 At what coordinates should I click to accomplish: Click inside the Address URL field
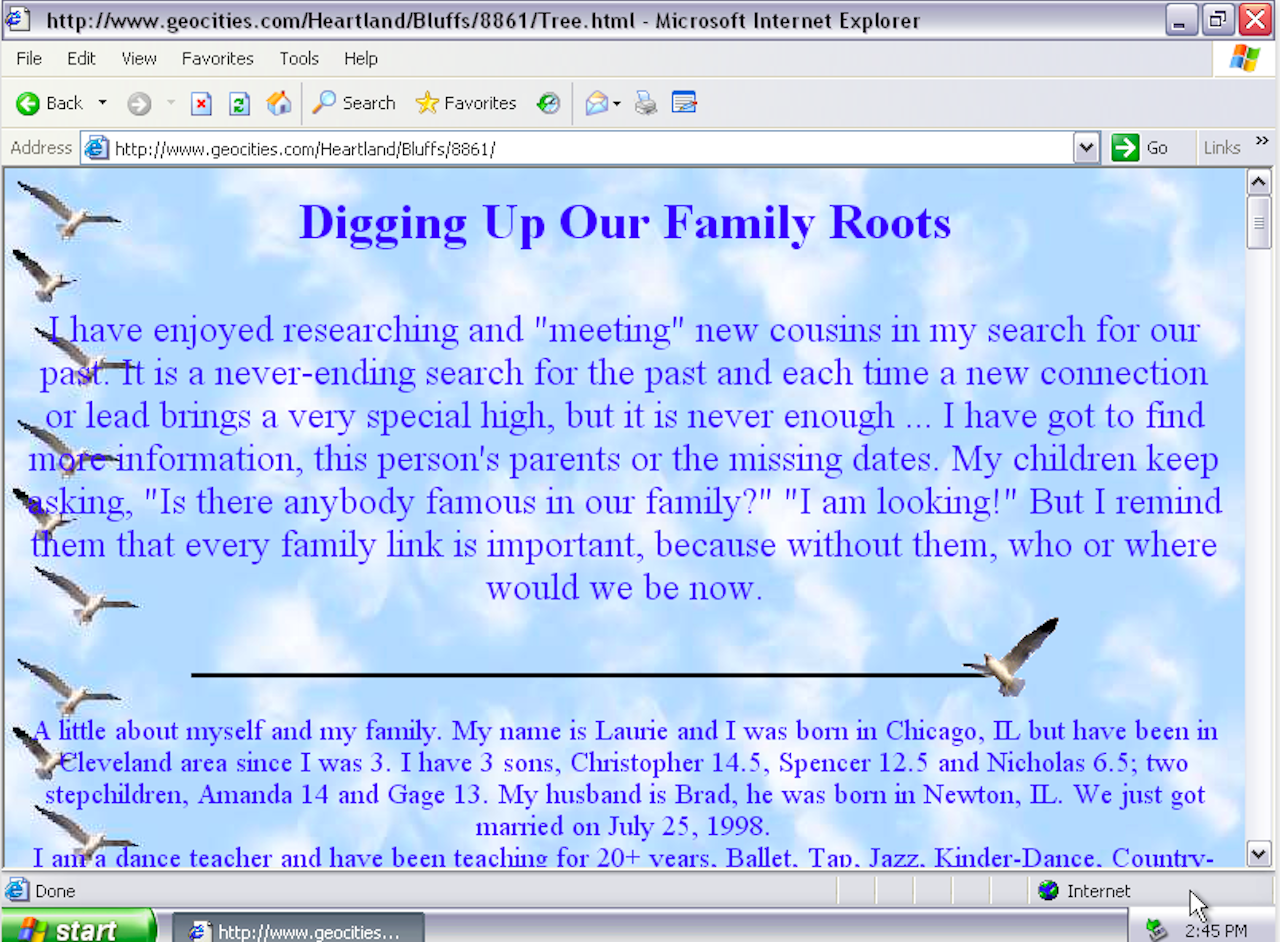[x=590, y=149]
